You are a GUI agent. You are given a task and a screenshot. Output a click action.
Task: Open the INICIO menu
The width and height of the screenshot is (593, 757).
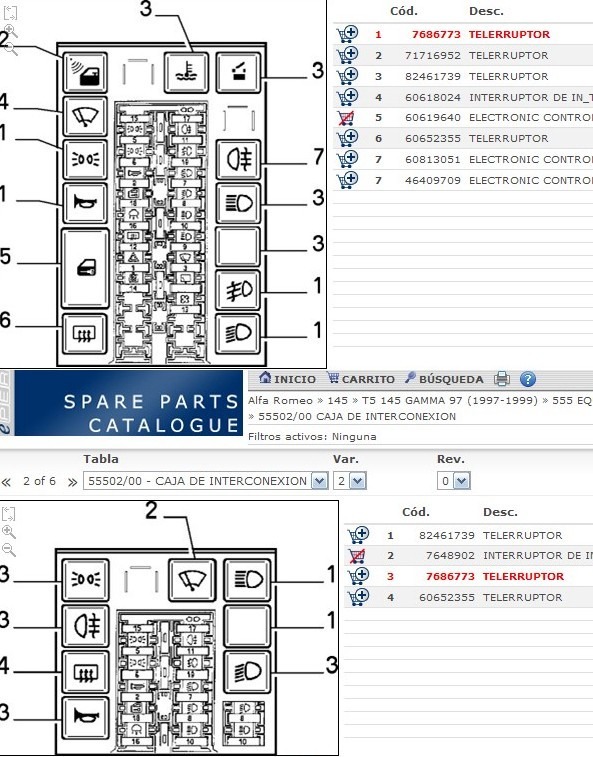point(287,379)
